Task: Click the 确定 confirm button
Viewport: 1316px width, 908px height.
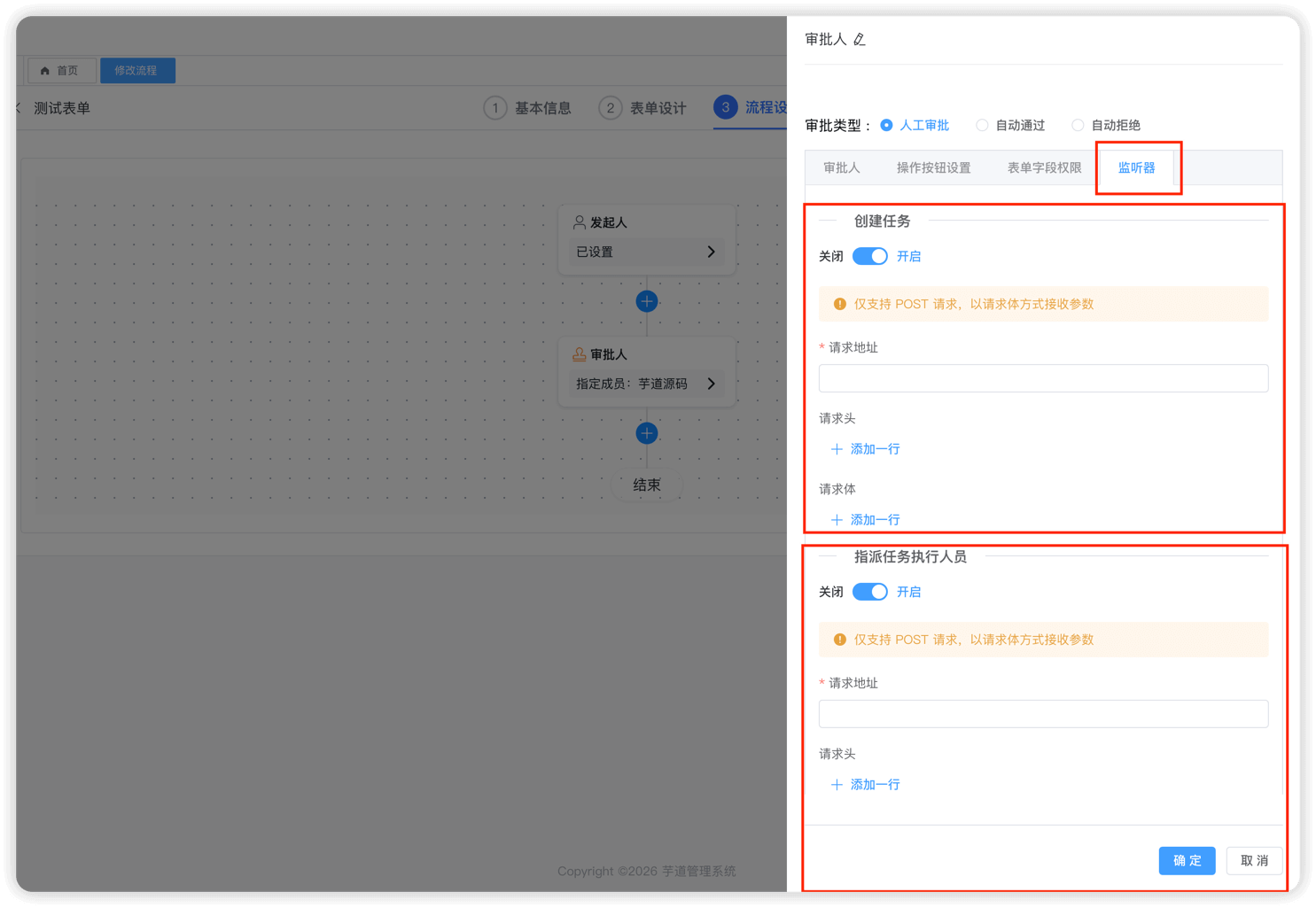Action: (1187, 860)
